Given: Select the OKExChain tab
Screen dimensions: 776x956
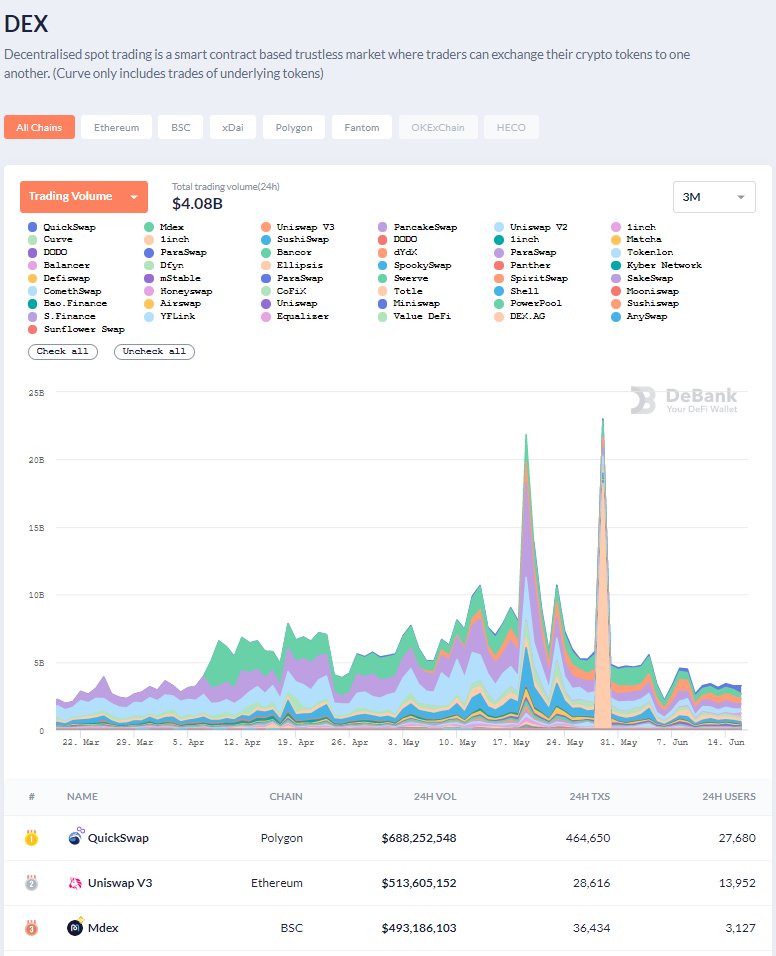Looking at the screenshot, I should pyautogui.click(x=438, y=127).
